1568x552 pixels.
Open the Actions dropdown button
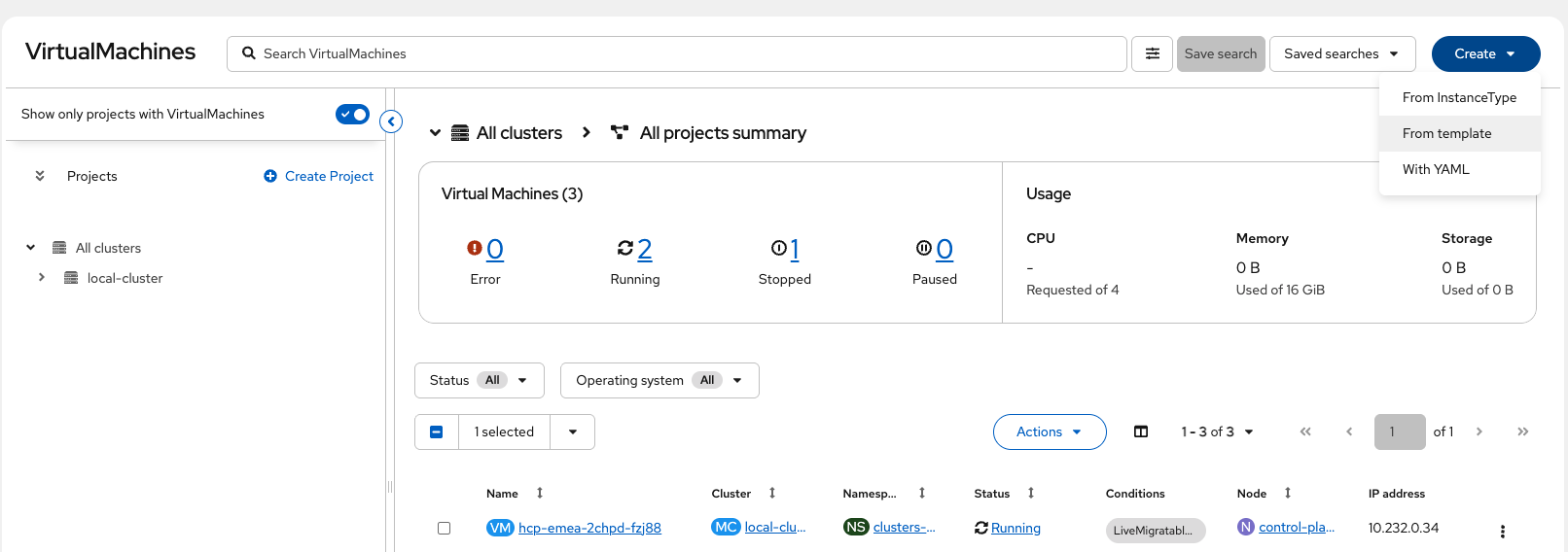coord(1049,431)
